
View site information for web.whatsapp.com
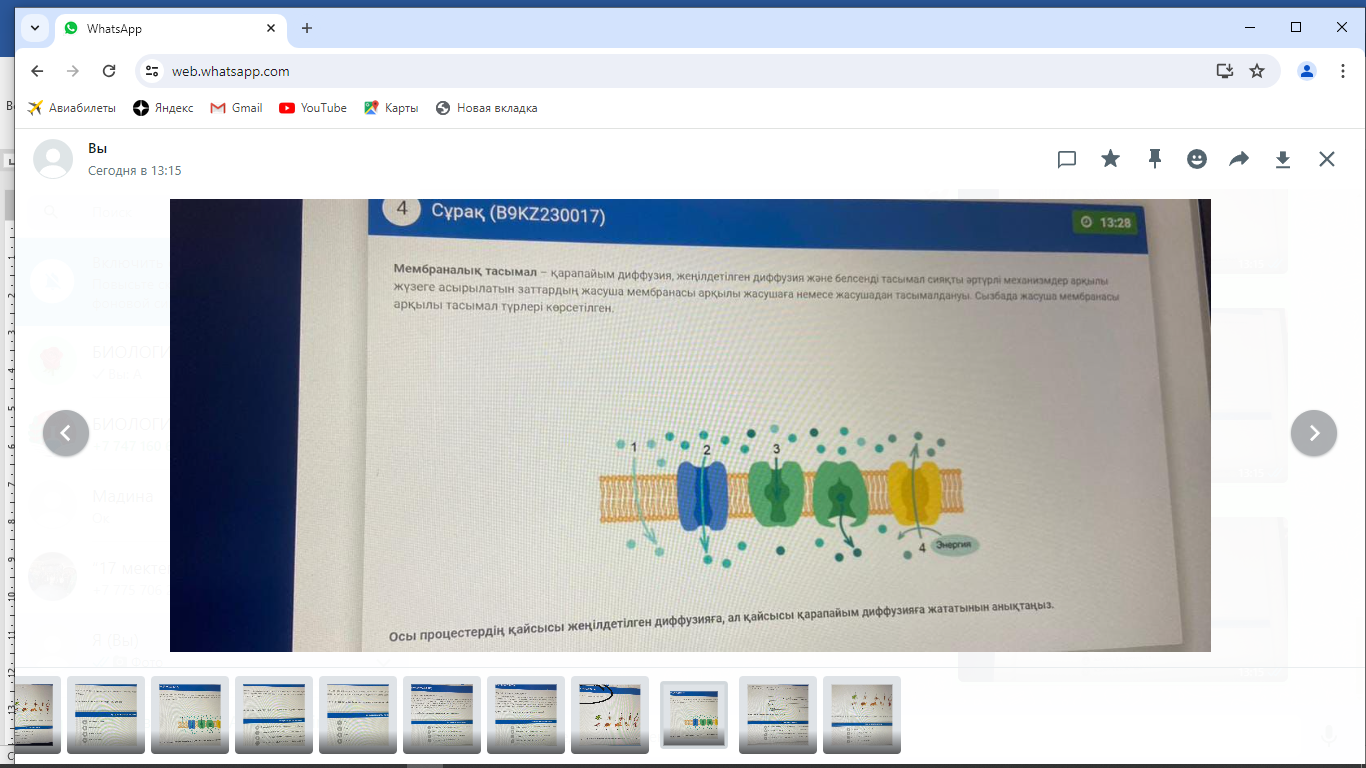click(x=152, y=71)
